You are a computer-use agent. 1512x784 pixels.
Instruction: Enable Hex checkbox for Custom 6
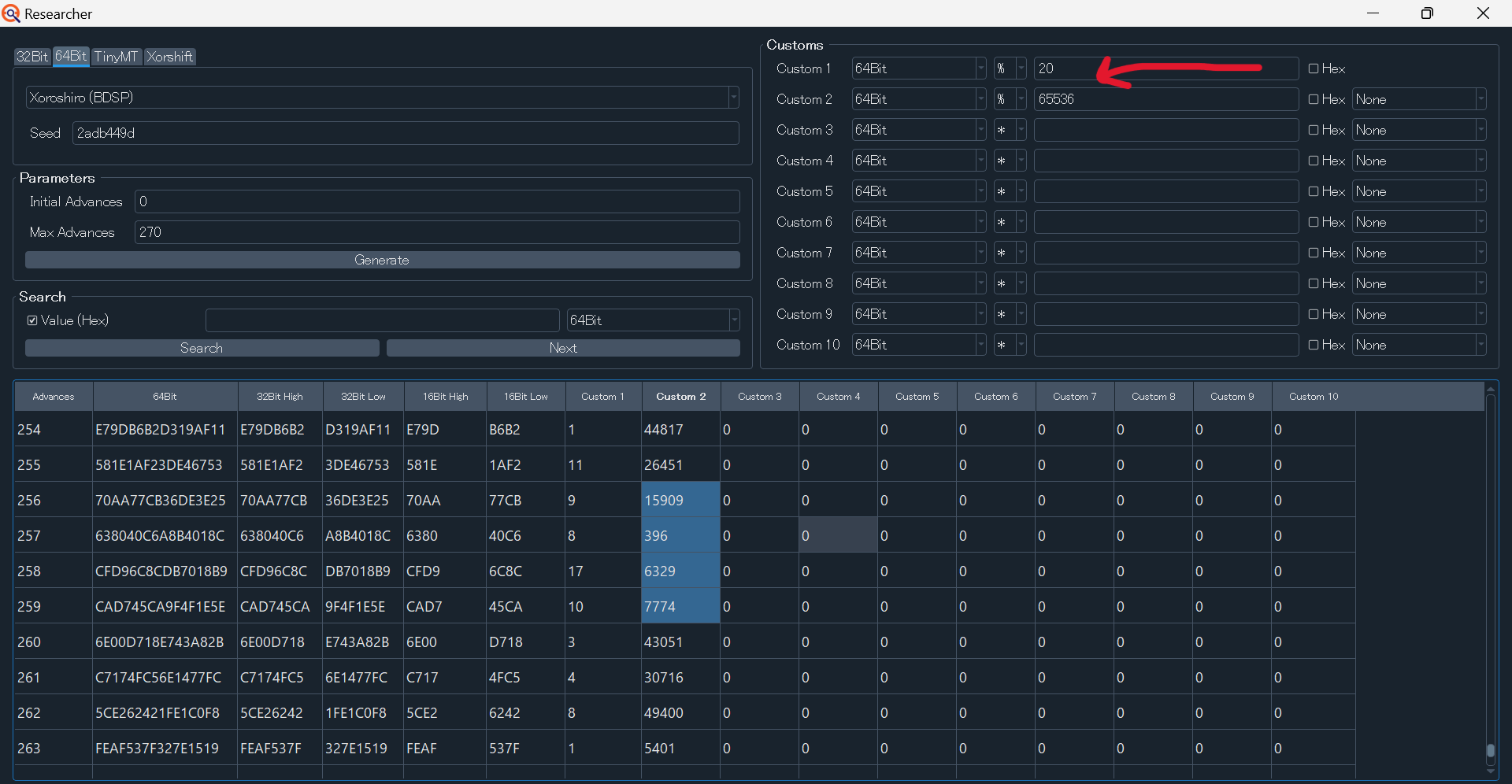point(1314,222)
